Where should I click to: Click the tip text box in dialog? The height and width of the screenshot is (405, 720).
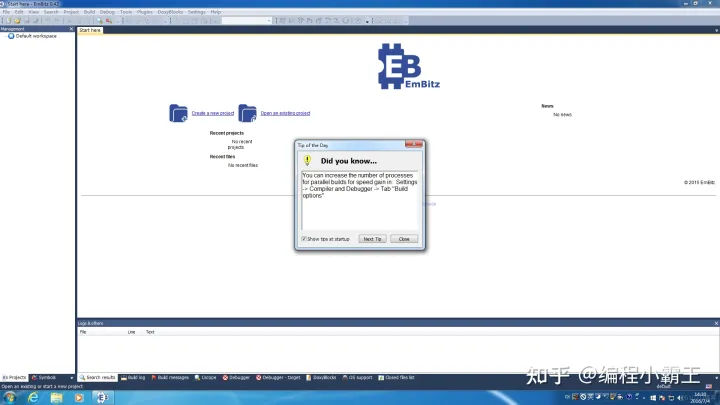(360, 200)
